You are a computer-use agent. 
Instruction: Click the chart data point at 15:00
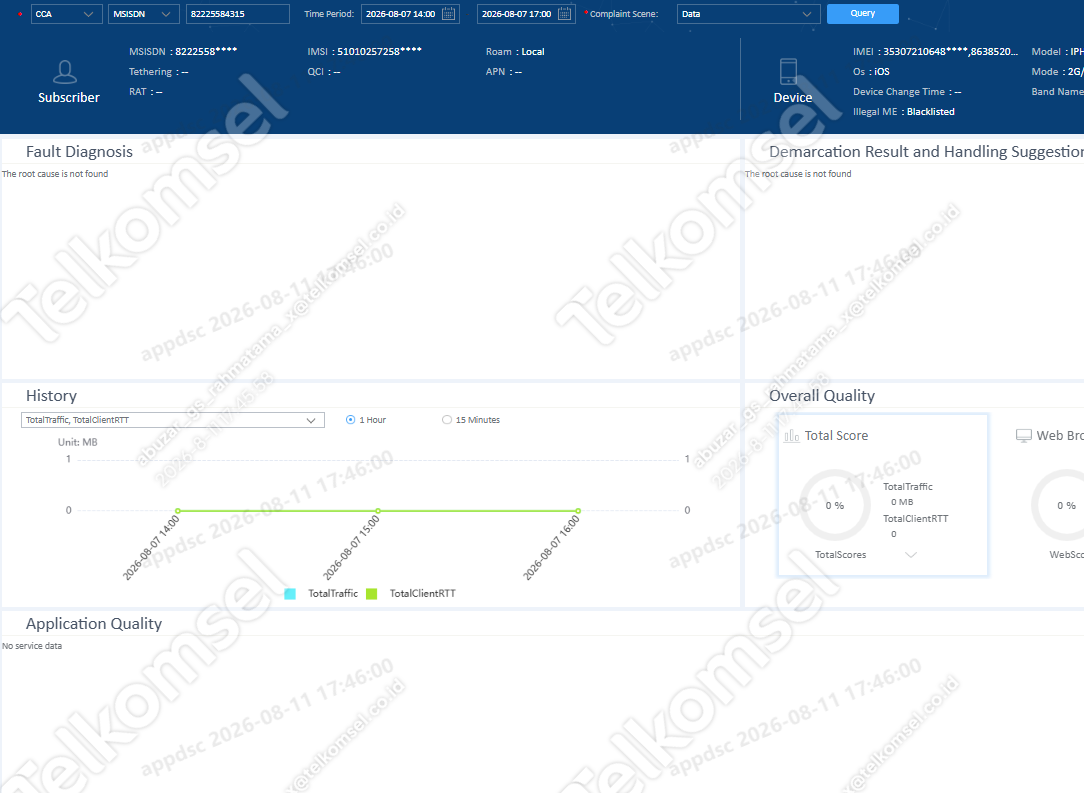[377, 511]
